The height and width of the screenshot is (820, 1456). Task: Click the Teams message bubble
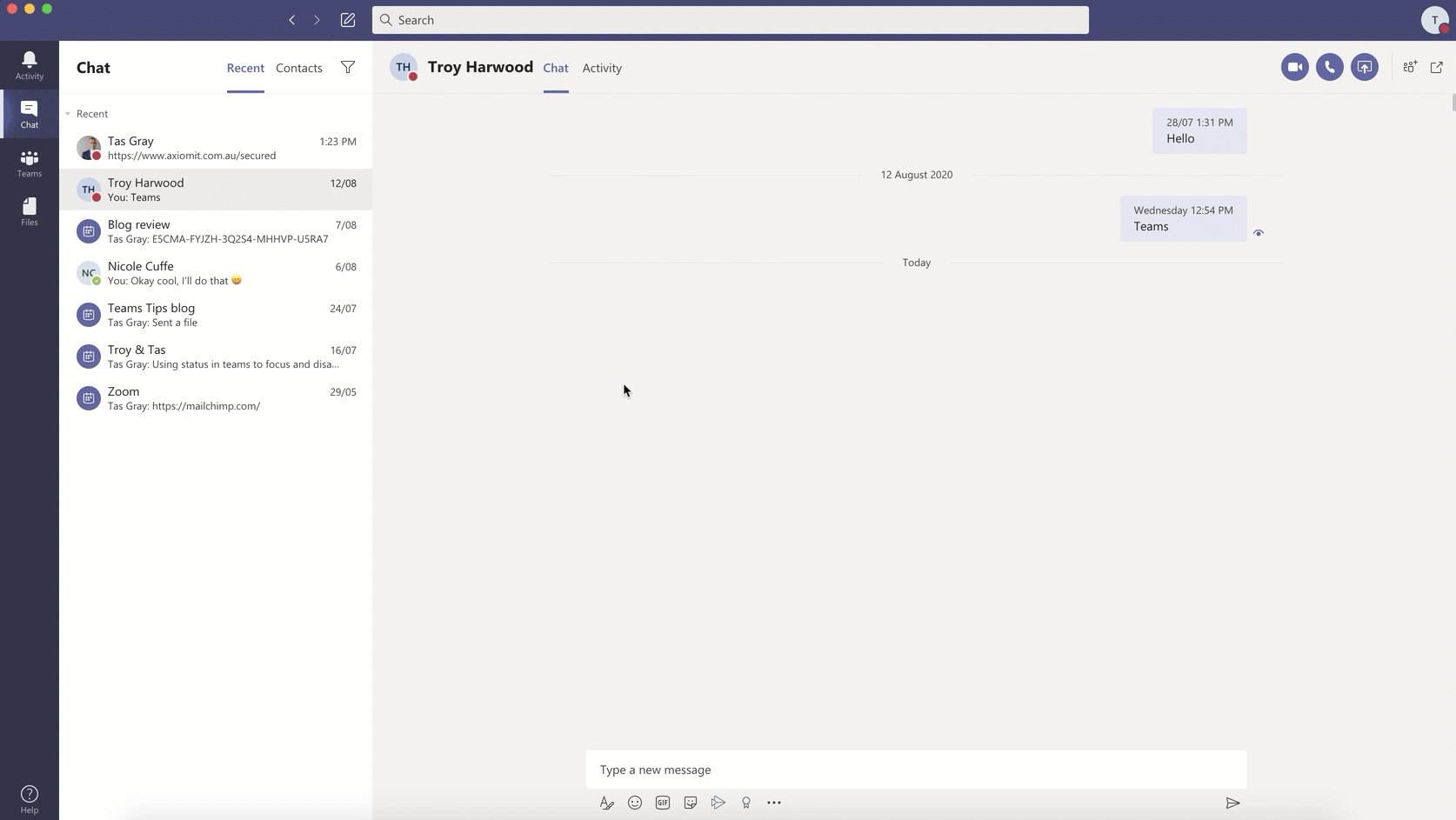tap(1183, 218)
